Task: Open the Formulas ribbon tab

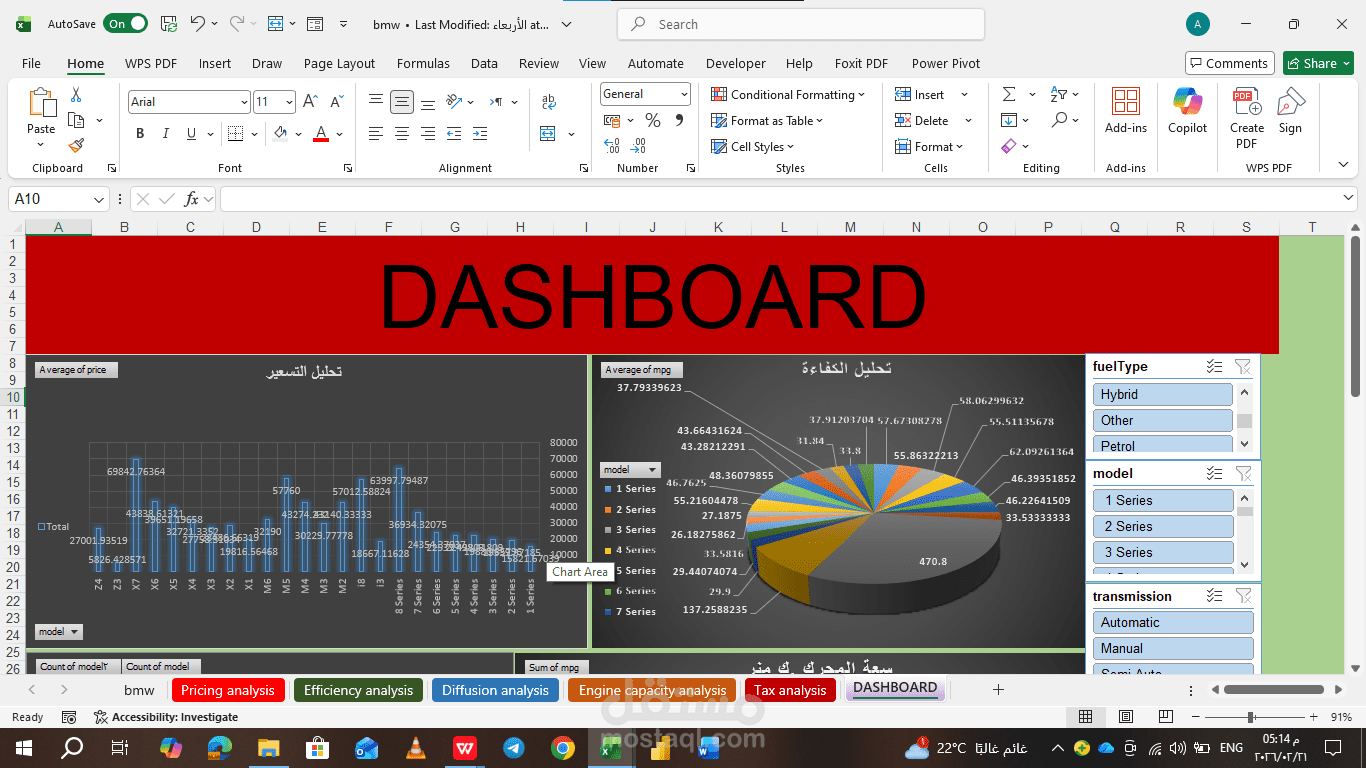Action: coord(423,63)
